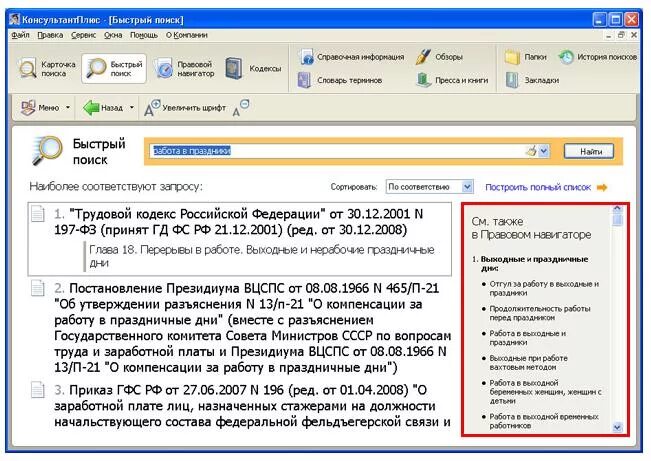This screenshot has width=651, height=461.
Task: Click the clear query brush icon
Action: (x=531, y=151)
